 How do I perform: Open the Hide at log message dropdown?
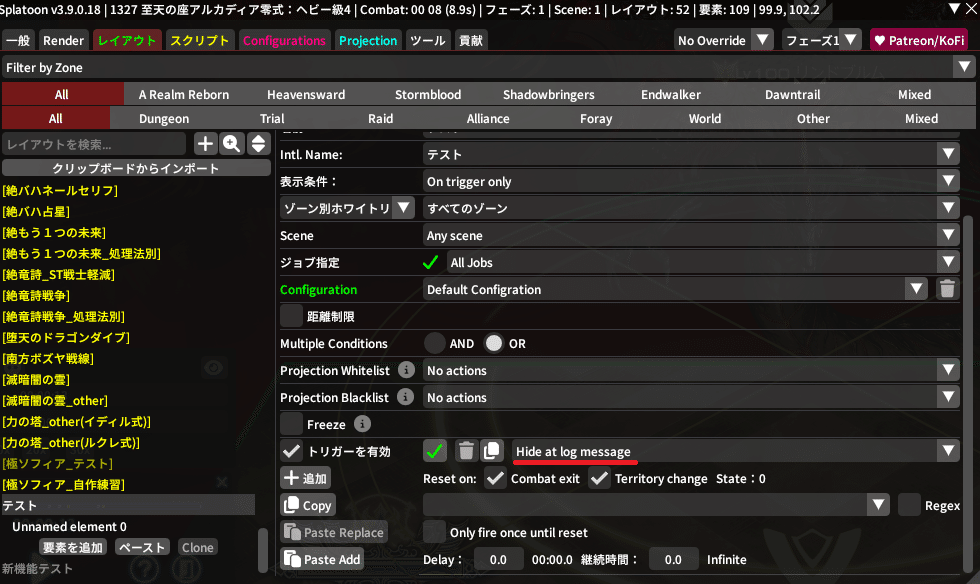[x=735, y=451]
